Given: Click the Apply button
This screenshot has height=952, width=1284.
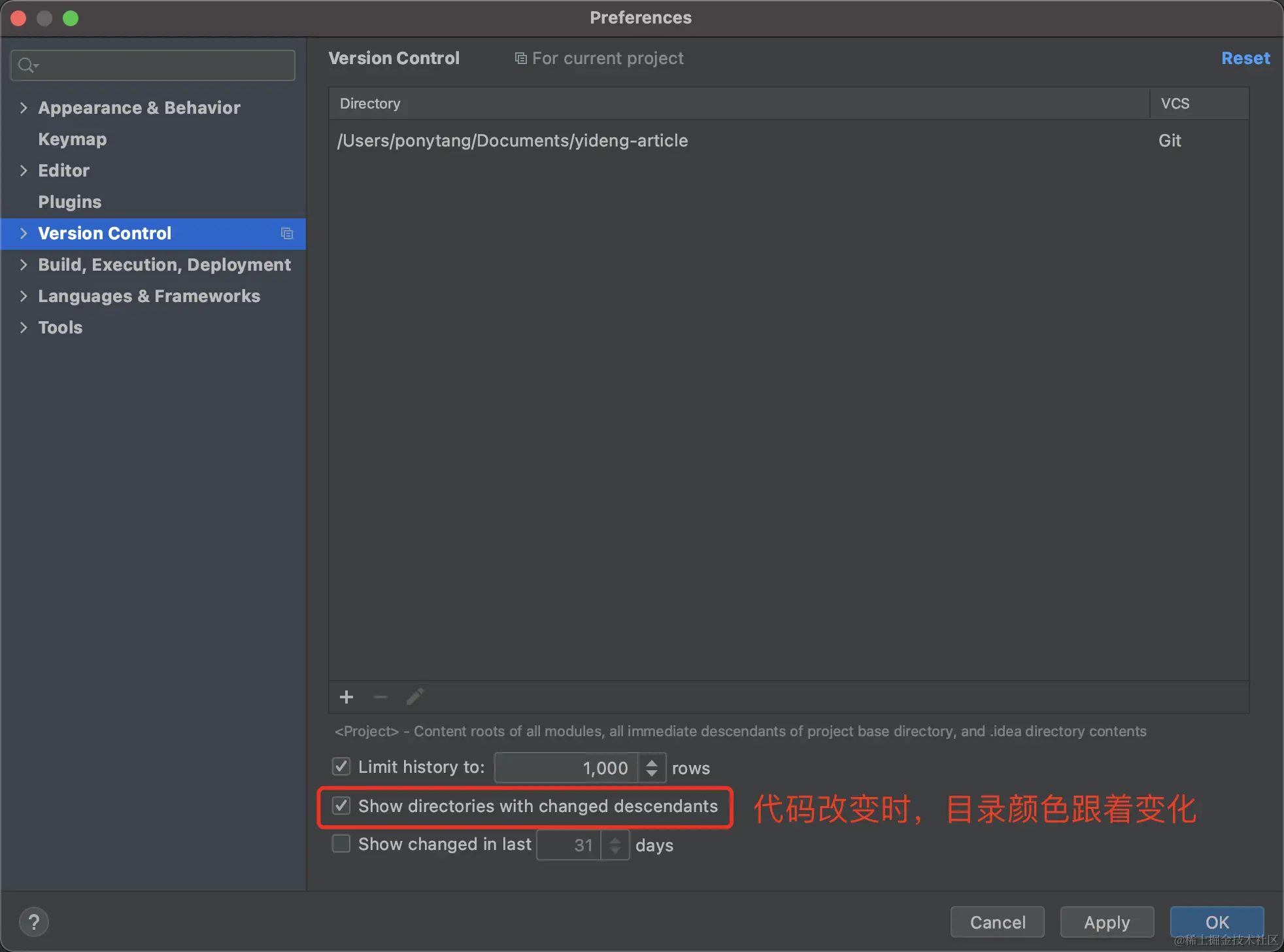Looking at the screenshot, I should click(x=1106, y=922).
